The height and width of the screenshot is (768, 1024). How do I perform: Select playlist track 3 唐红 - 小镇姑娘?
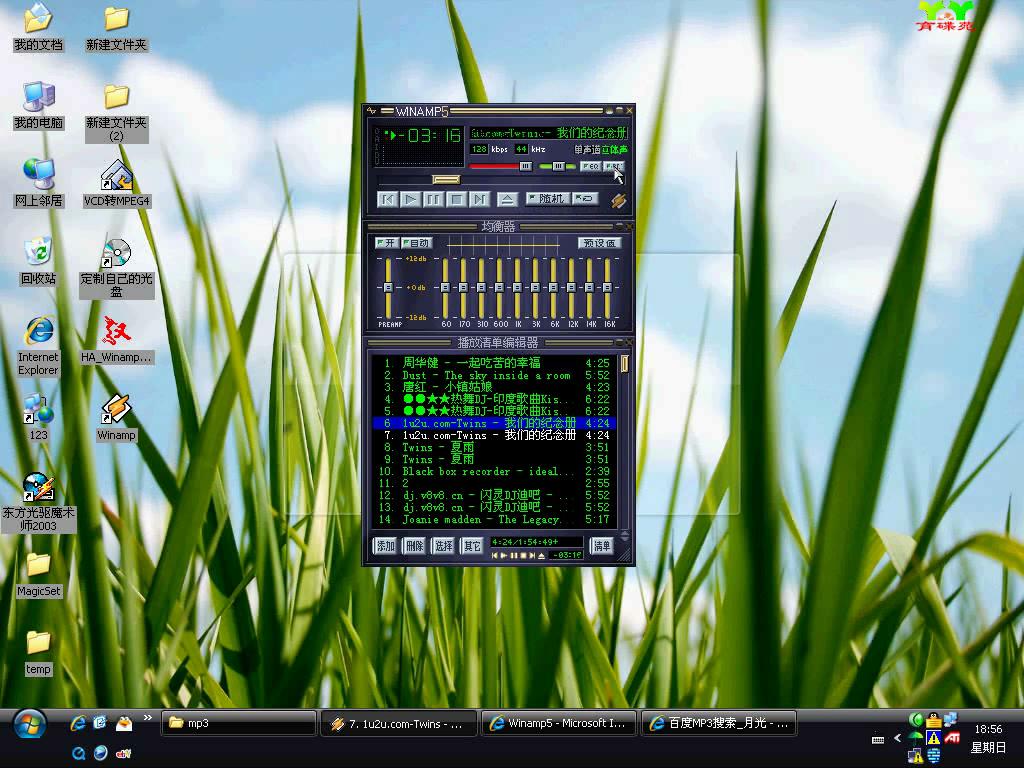pyautogui.click(x=494, y=387)
